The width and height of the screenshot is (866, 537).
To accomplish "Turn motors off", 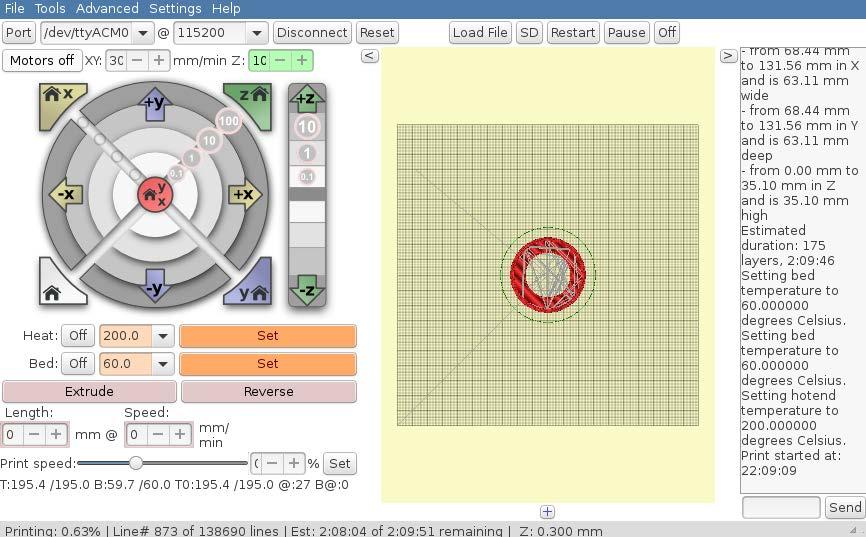I will tap(42, 61).
